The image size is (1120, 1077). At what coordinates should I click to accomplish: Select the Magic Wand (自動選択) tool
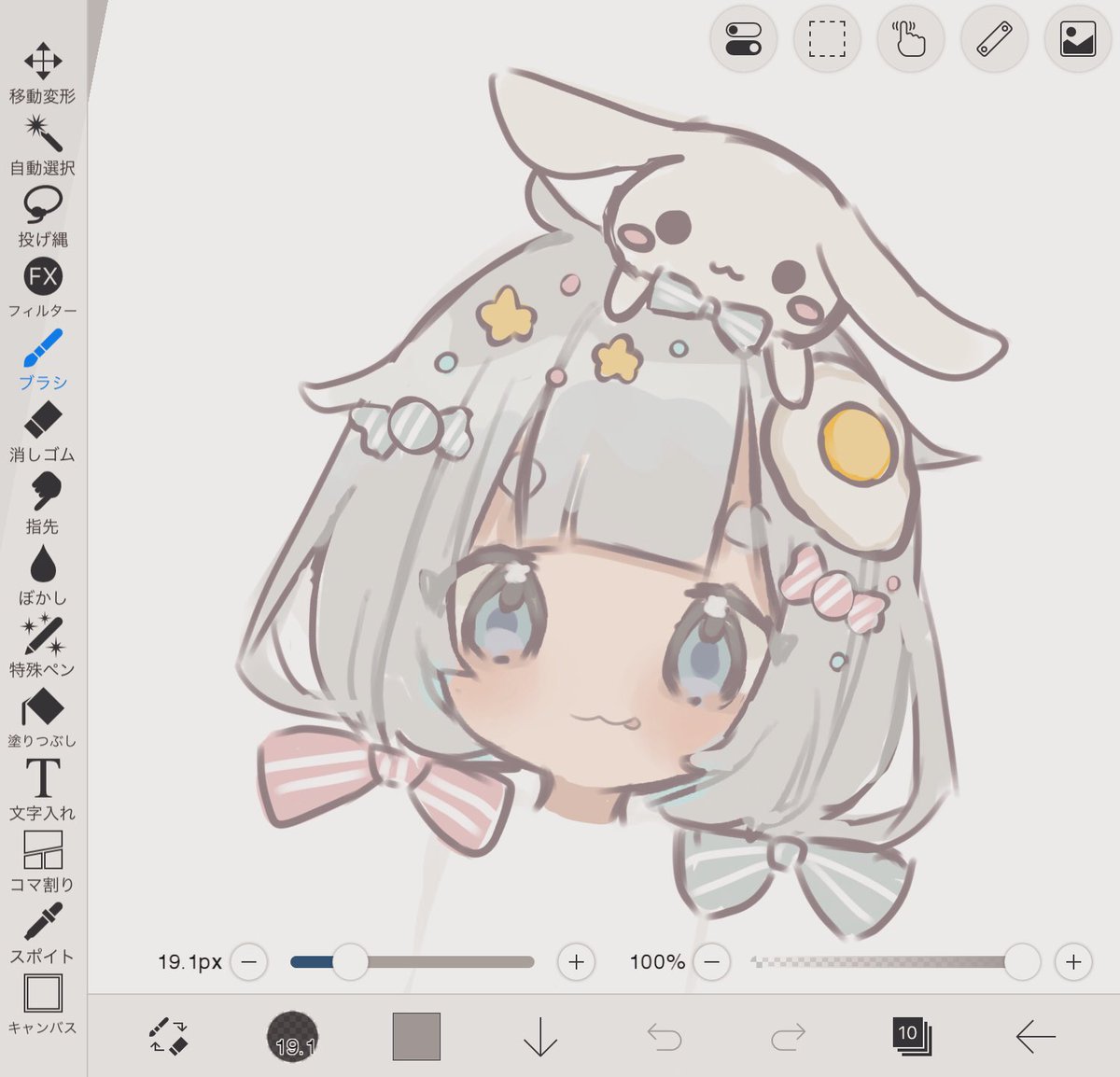pos(43,145)
